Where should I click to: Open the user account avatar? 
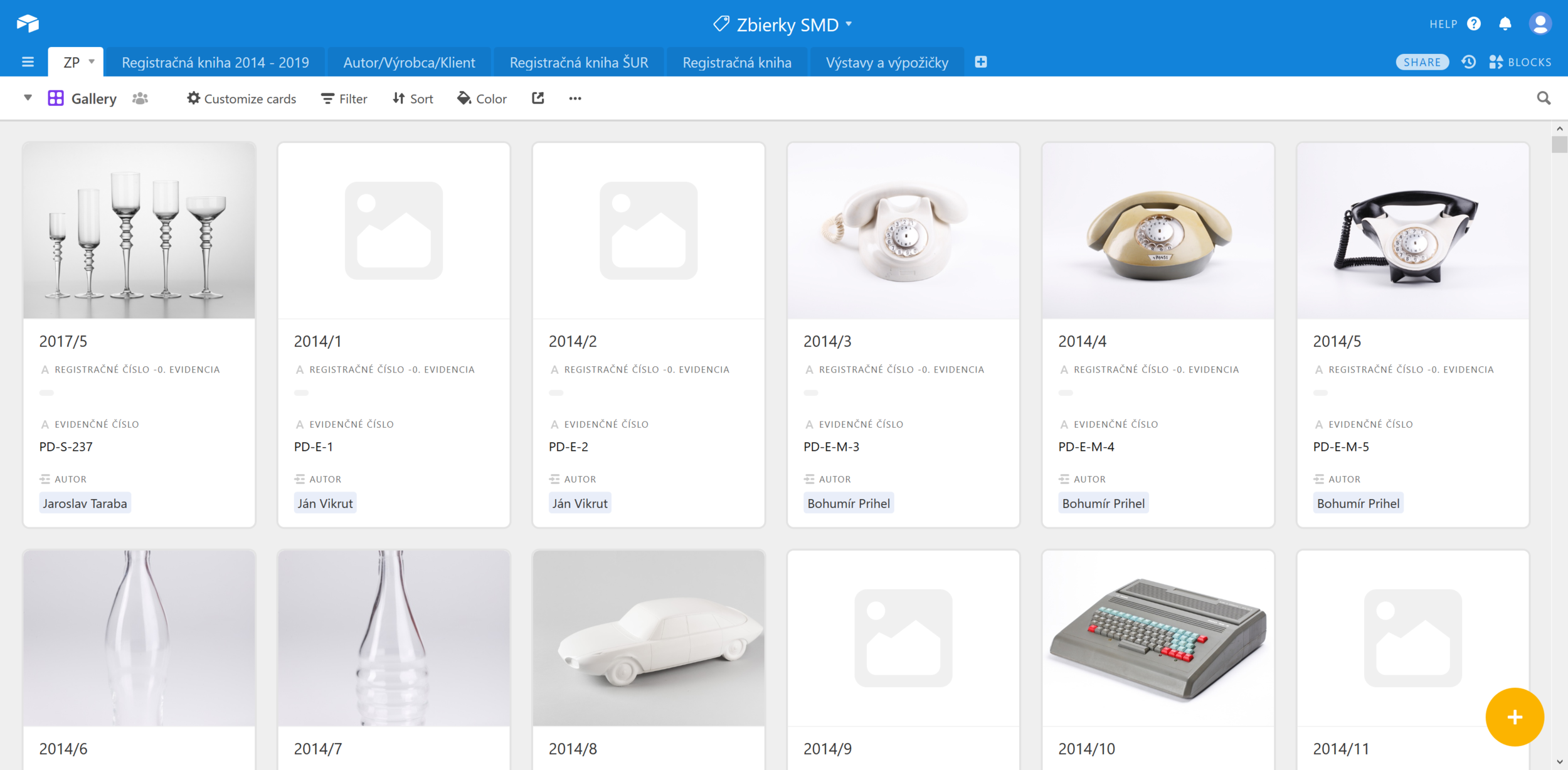[x=1540, y=24]
